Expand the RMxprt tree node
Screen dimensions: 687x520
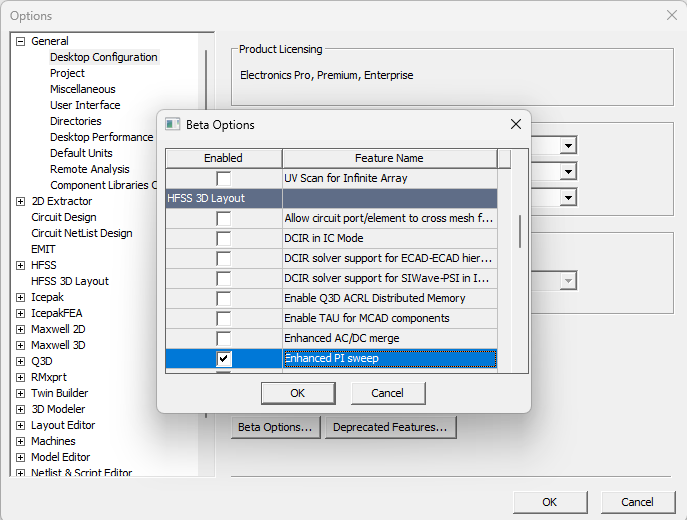[x=20, y=377]
